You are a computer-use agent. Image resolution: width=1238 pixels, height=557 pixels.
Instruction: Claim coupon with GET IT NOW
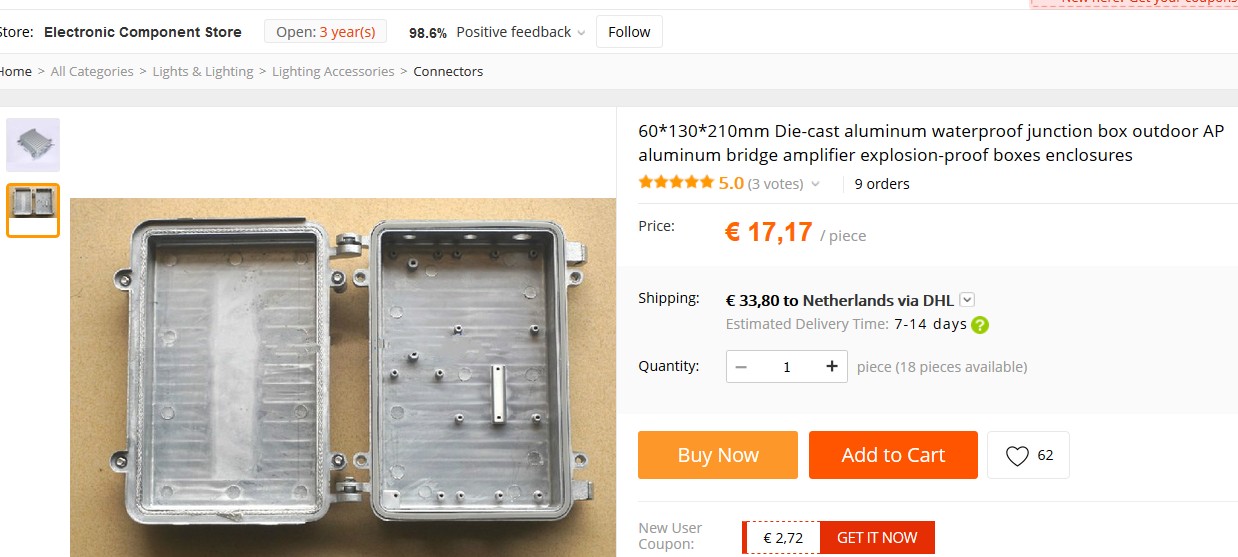(x=877, y=538)
